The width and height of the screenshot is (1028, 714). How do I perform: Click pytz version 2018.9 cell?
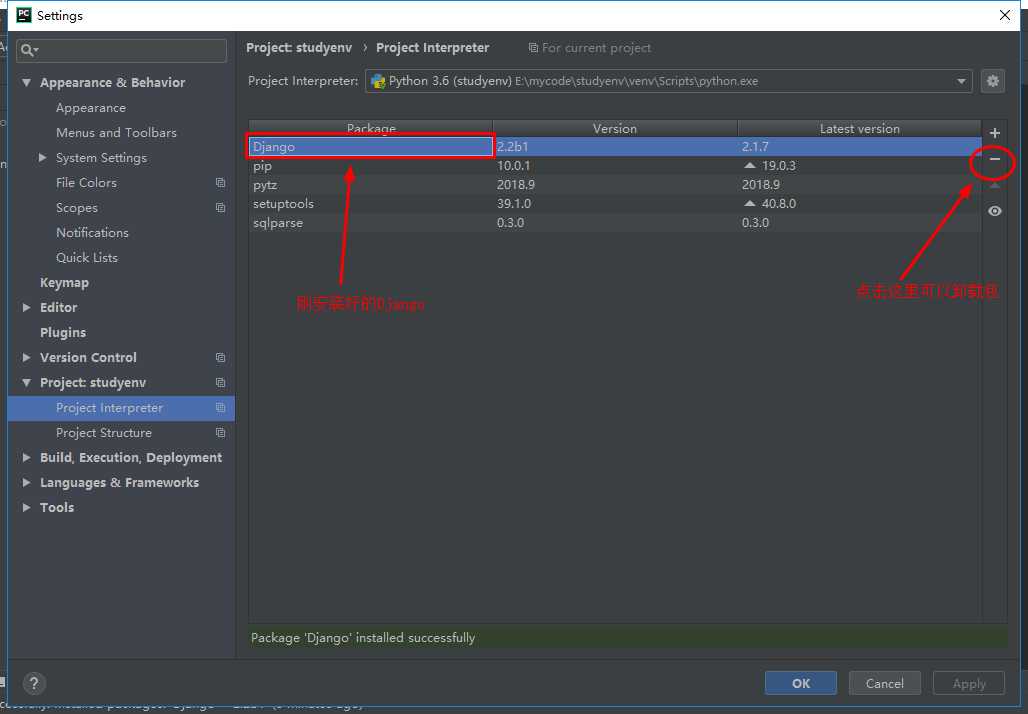615,185
